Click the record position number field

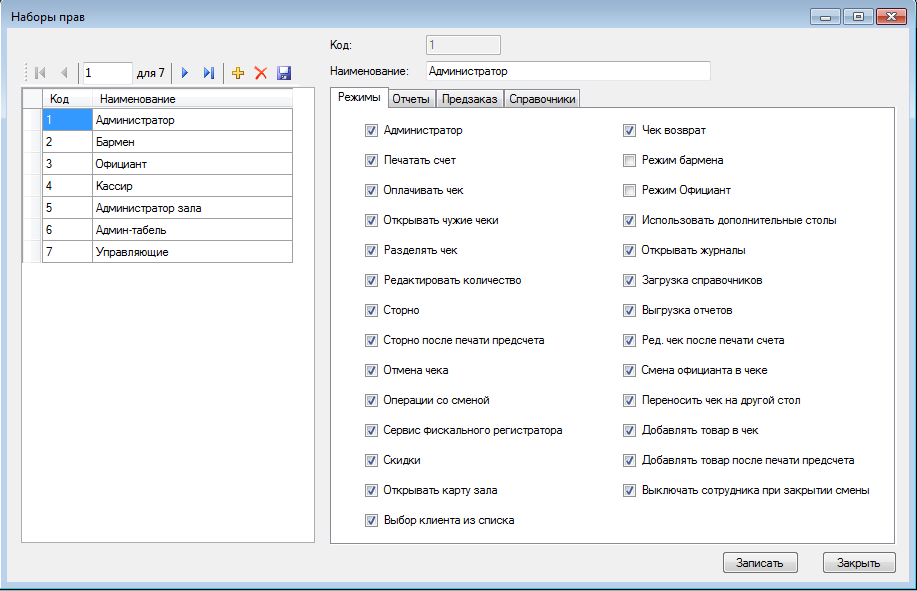point(107,73)
